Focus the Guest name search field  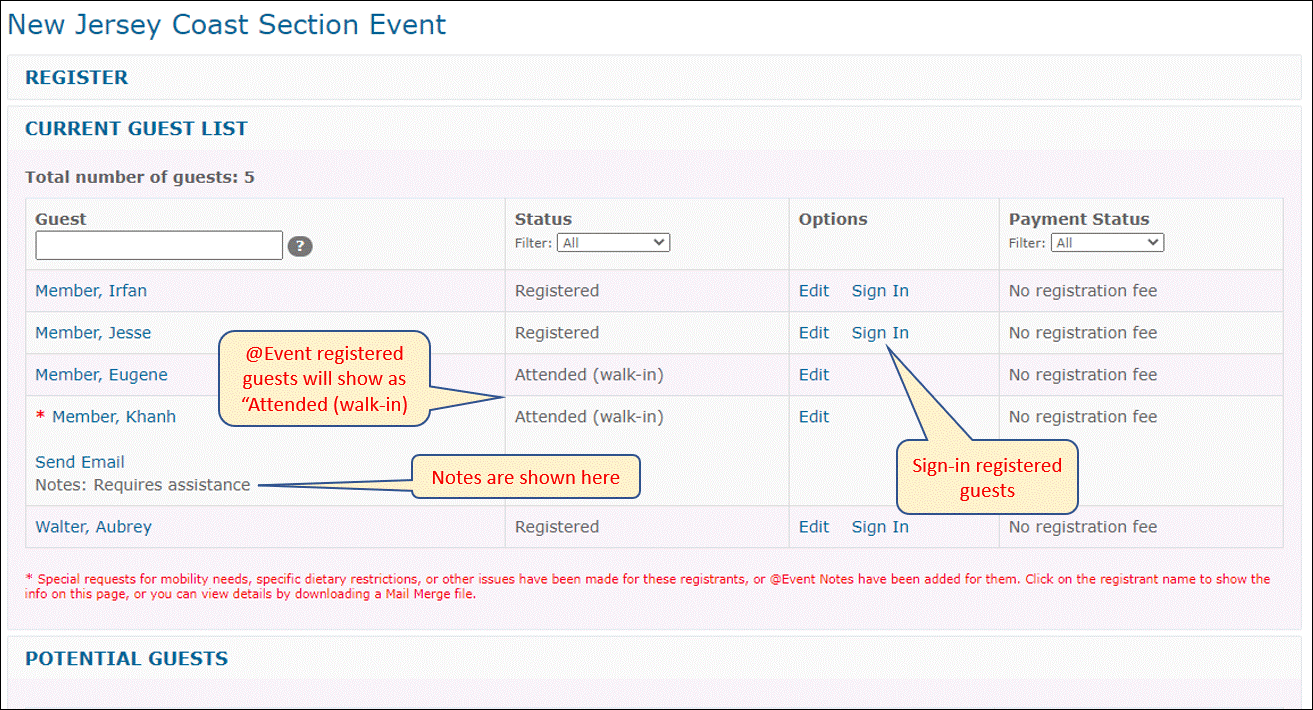click(x=159, y=245)
